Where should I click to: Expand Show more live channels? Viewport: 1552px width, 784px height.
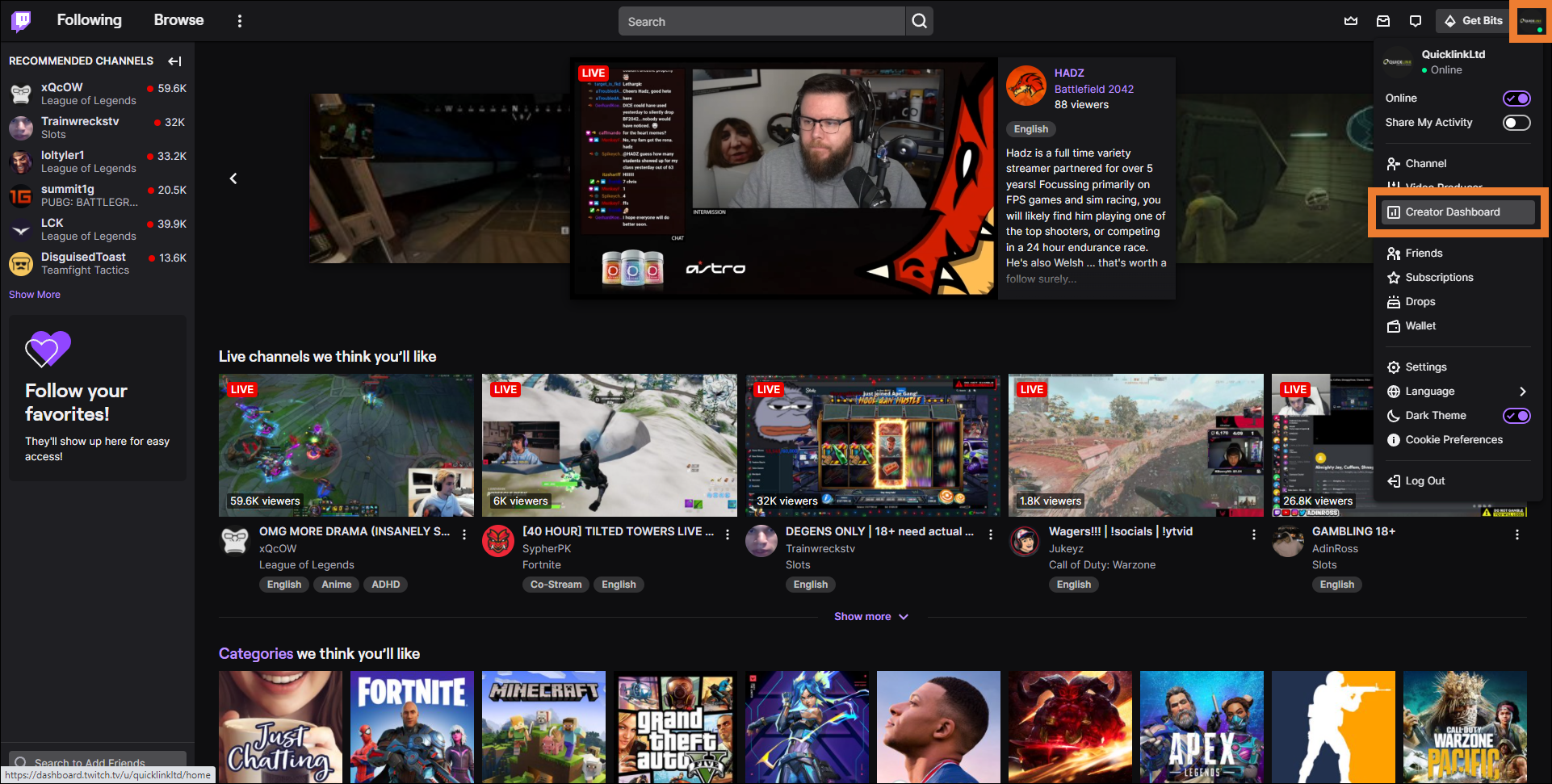(870, 617)
